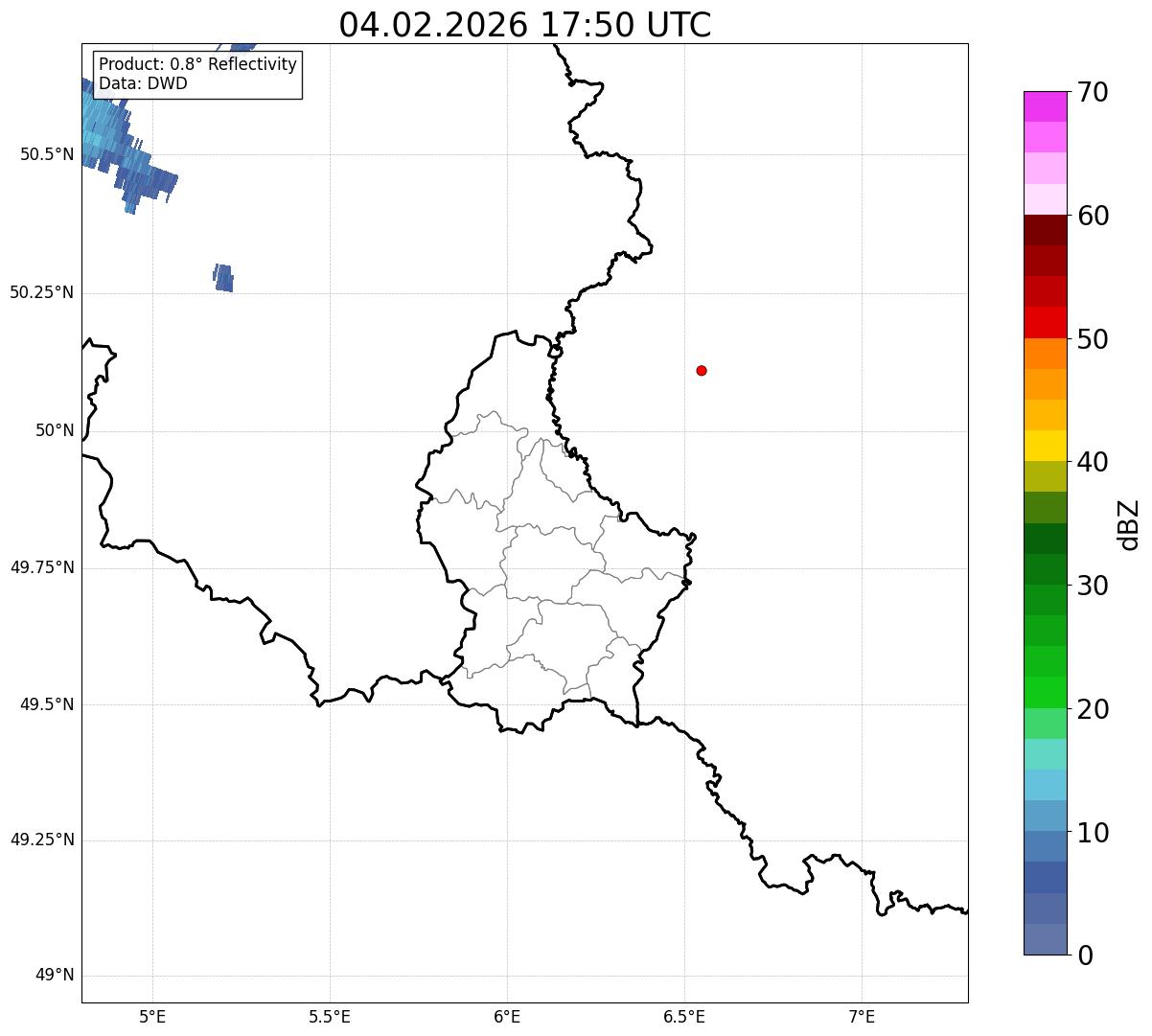Click the colorbar 50 tick label
1152x1036 pixels.
pyautogui.click(x=1093, y=339)
